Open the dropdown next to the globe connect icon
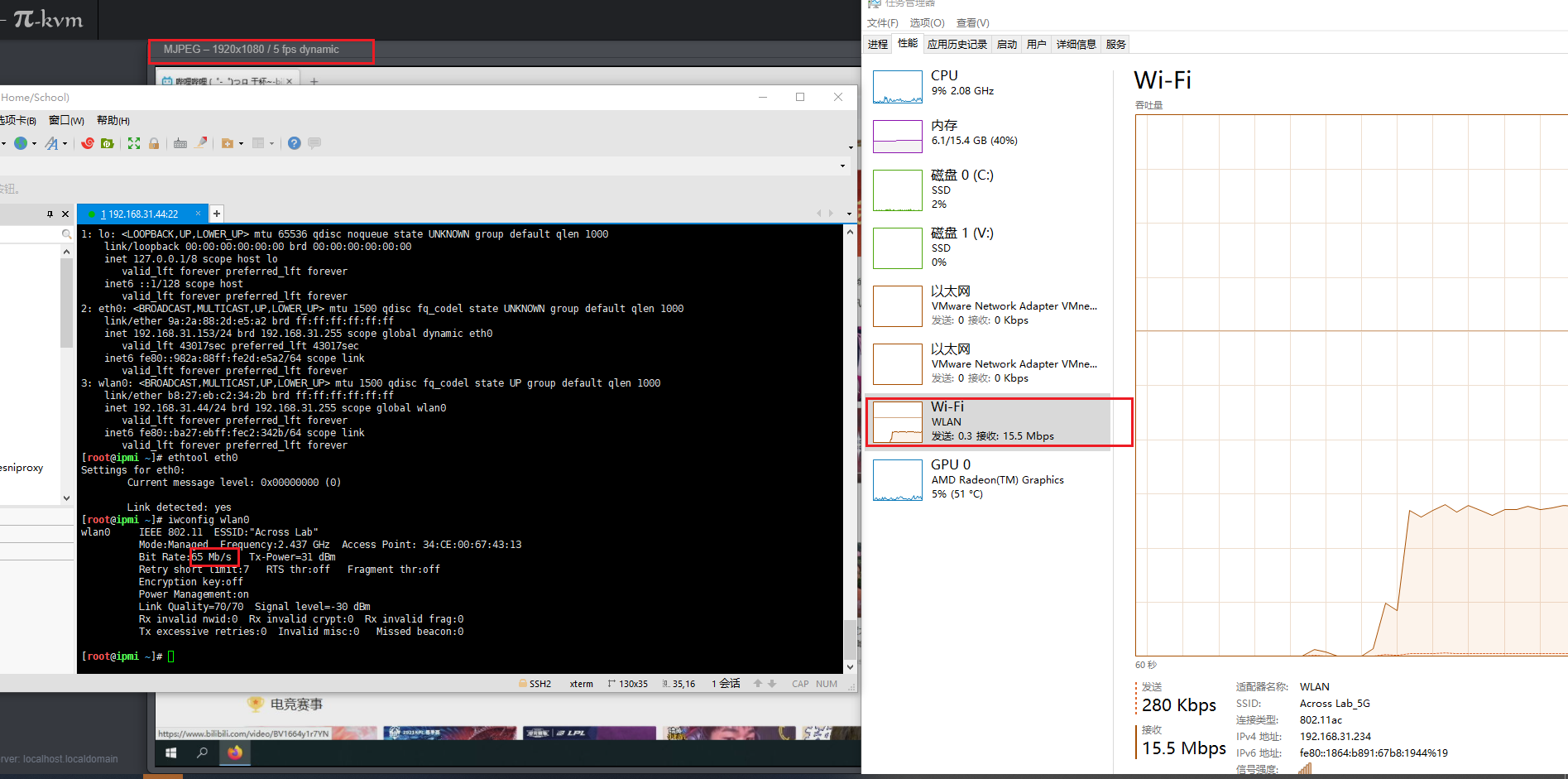 point(34,143)
